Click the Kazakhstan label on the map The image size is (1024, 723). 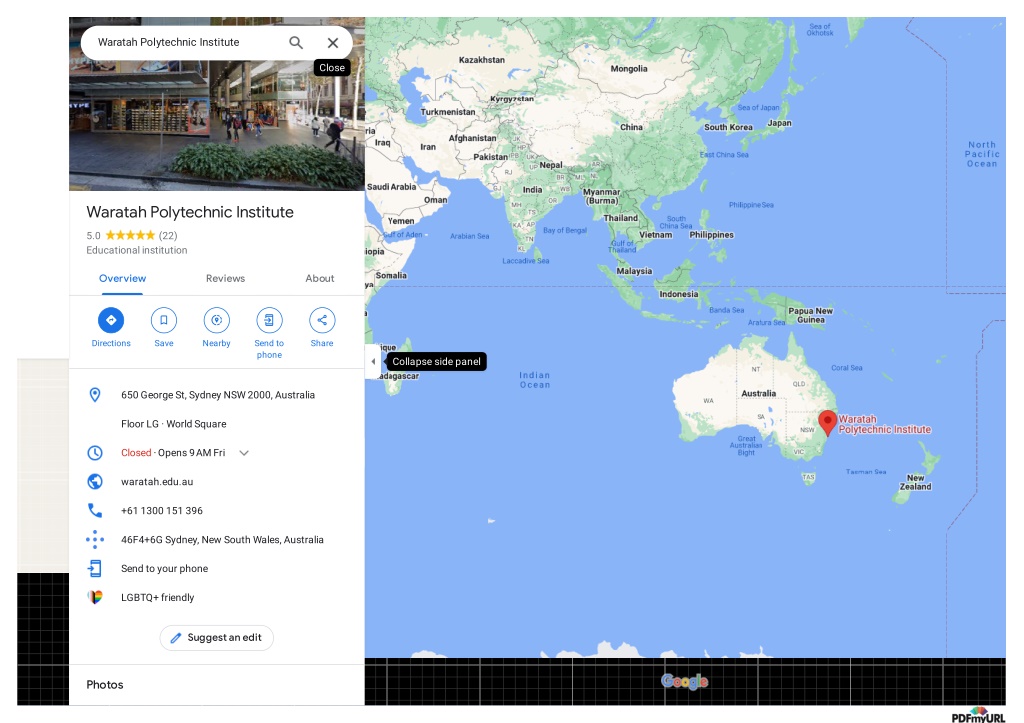tap(481, 59)
